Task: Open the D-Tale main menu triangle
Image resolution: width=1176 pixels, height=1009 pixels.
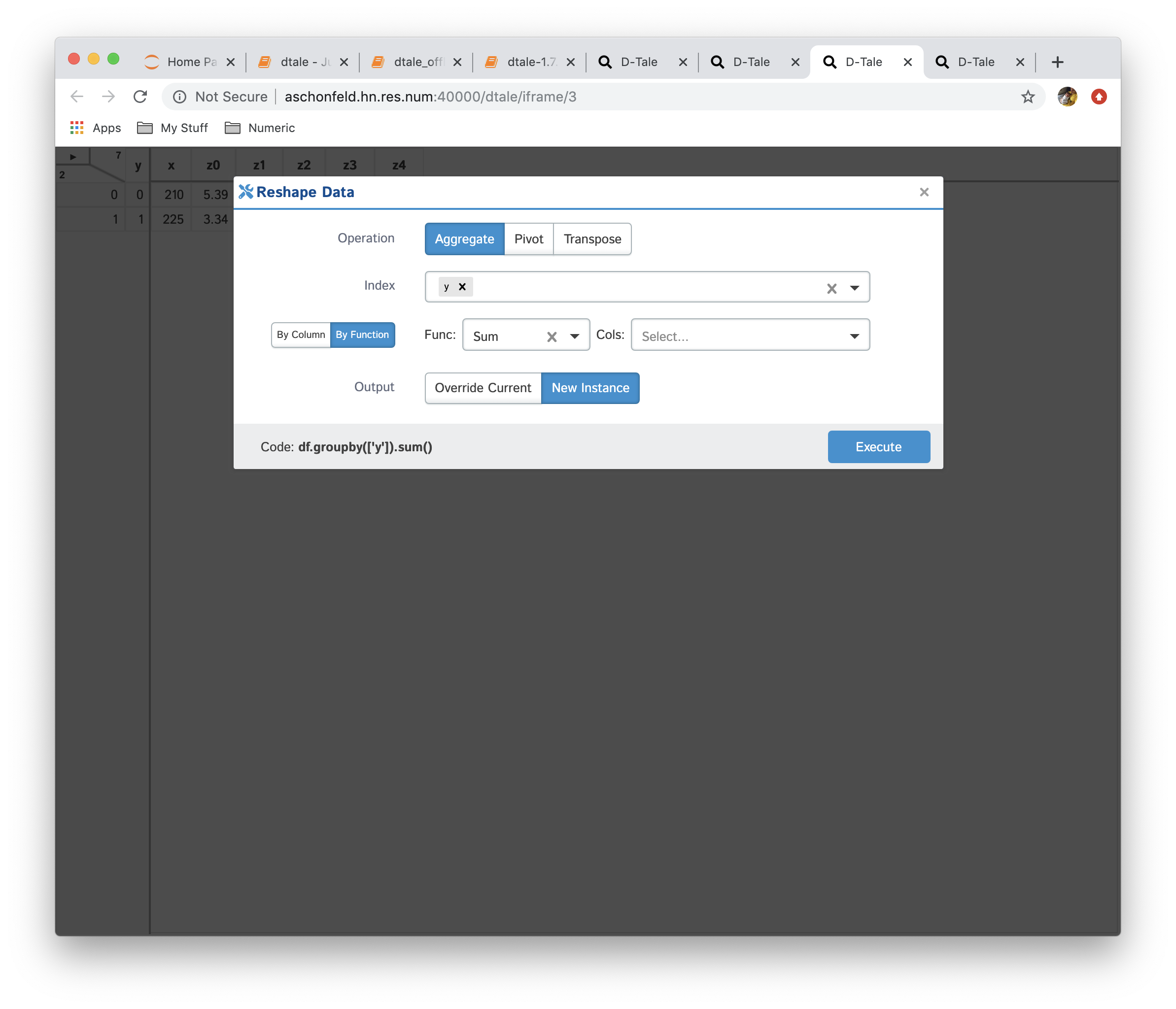Action: point(73,157)
